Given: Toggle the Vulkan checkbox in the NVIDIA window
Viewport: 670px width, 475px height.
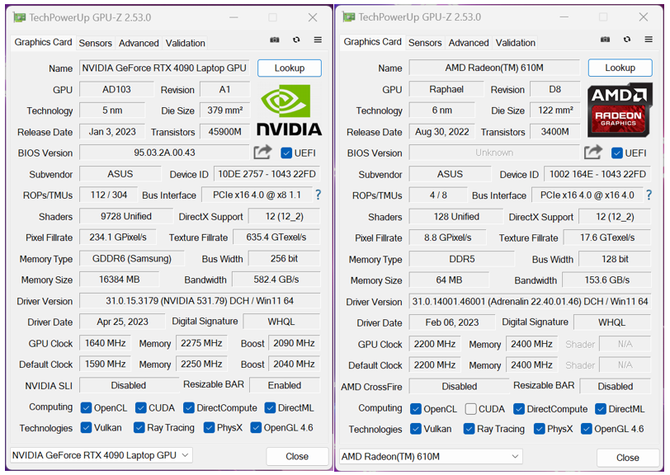Looking at the screenshot, I should pos(86,428).
